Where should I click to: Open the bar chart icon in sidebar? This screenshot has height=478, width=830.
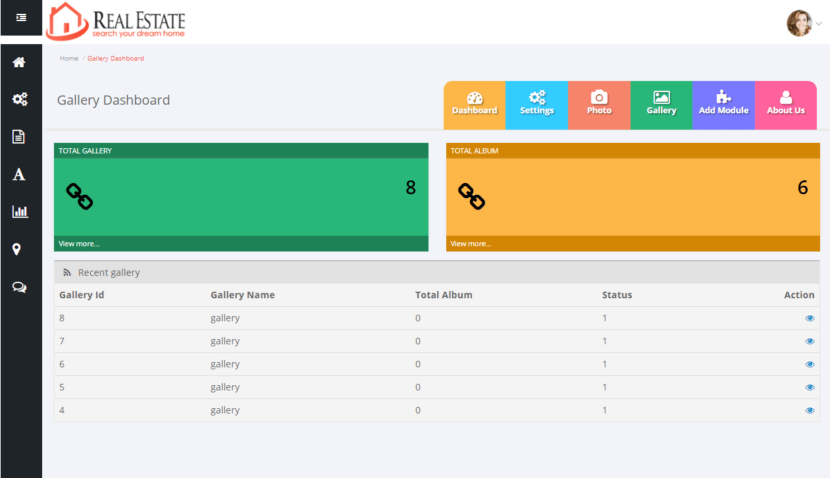coord(20,212)
